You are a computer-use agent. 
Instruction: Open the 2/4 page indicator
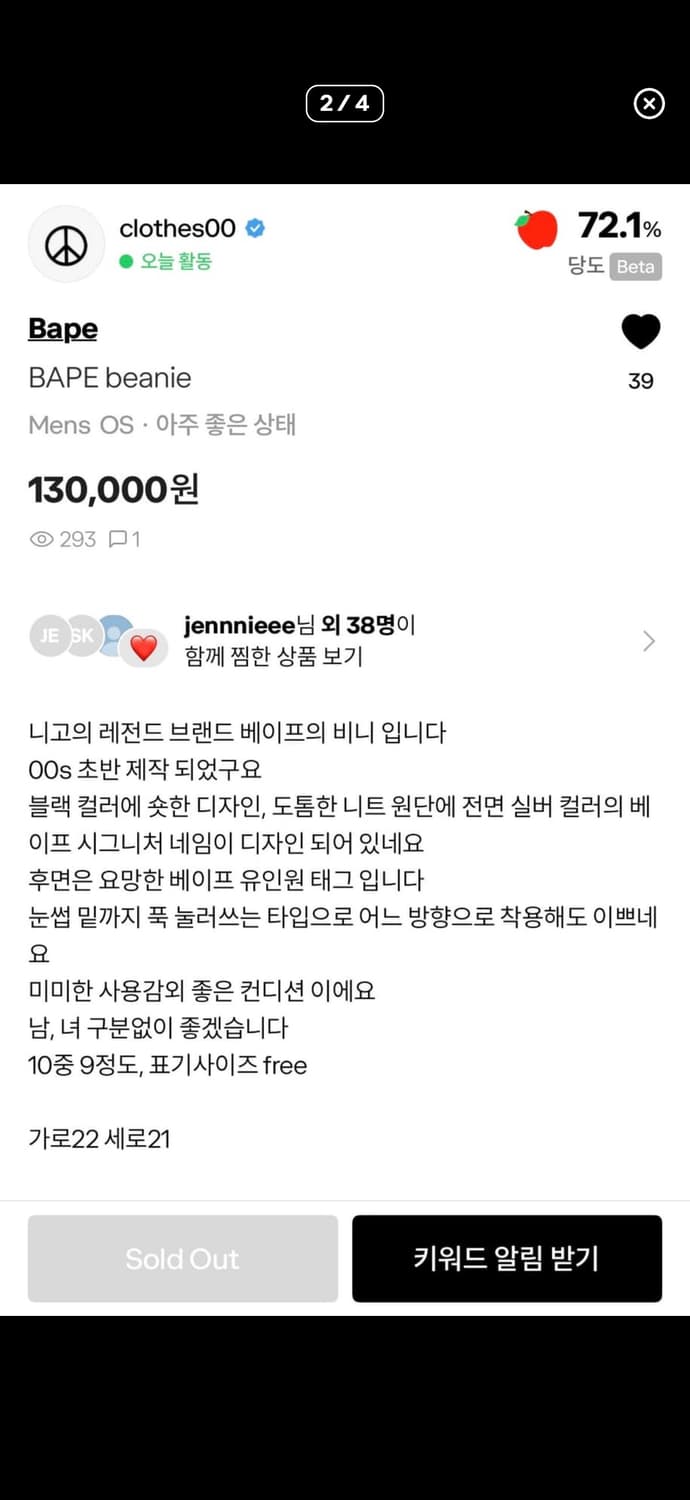(x=344, y=104)
